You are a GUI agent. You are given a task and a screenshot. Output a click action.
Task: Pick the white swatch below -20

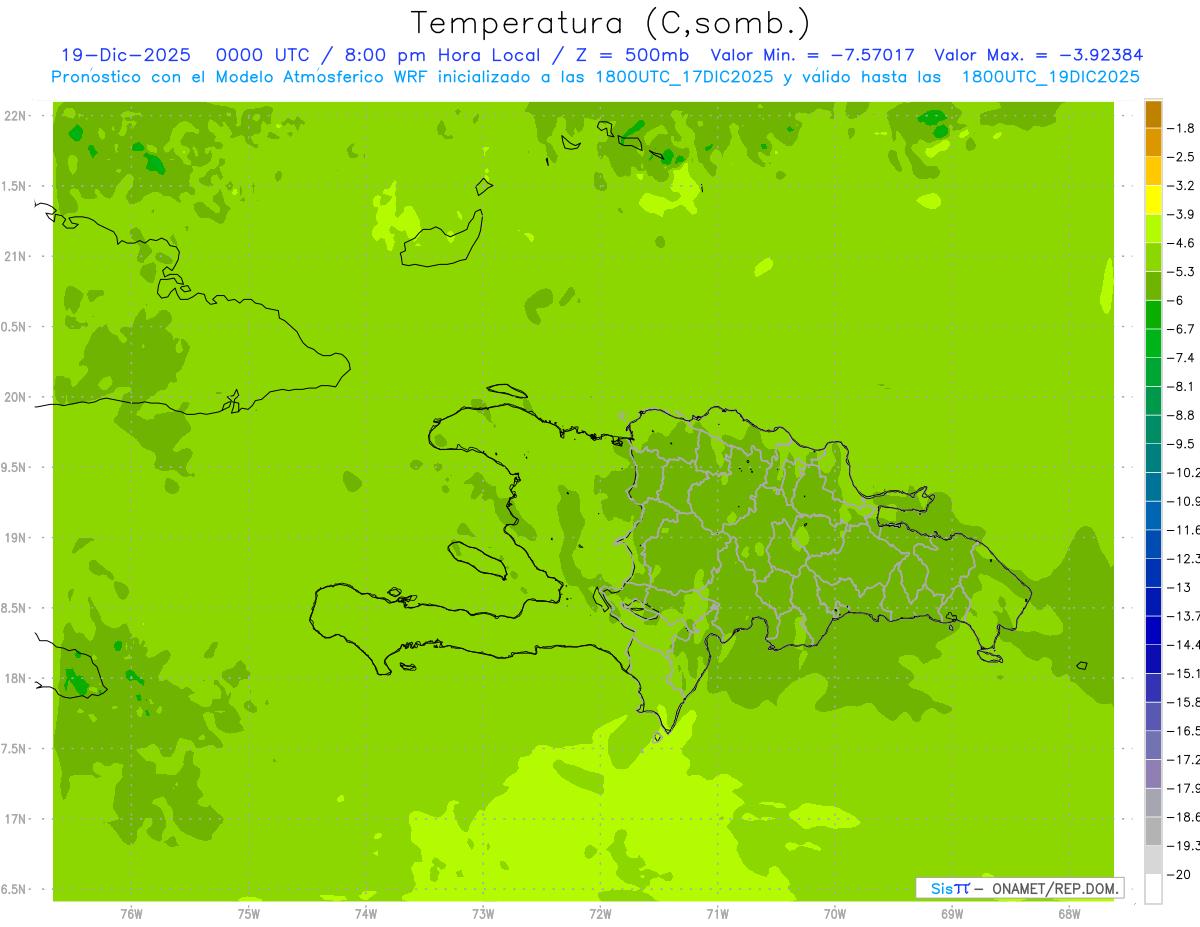pos(1153,888)
